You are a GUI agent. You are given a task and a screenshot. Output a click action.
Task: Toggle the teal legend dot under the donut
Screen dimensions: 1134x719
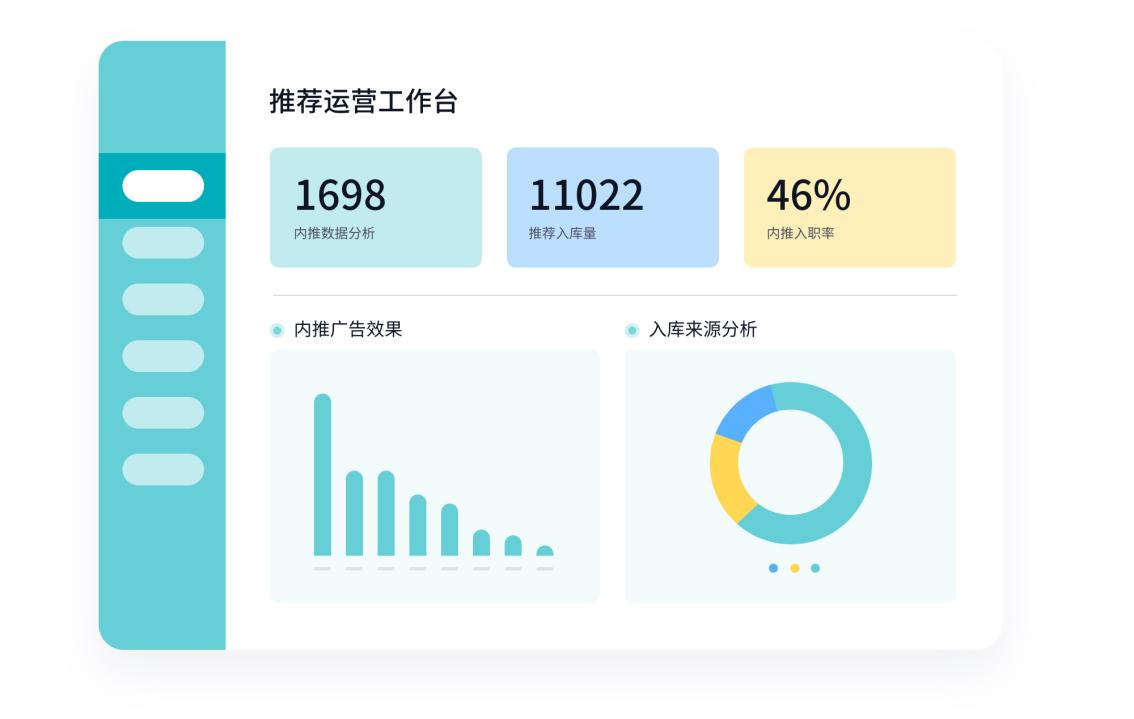click(815, 568)
